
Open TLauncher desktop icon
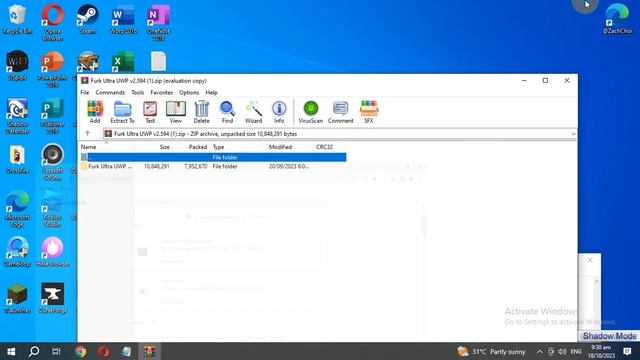click(17, 298)
